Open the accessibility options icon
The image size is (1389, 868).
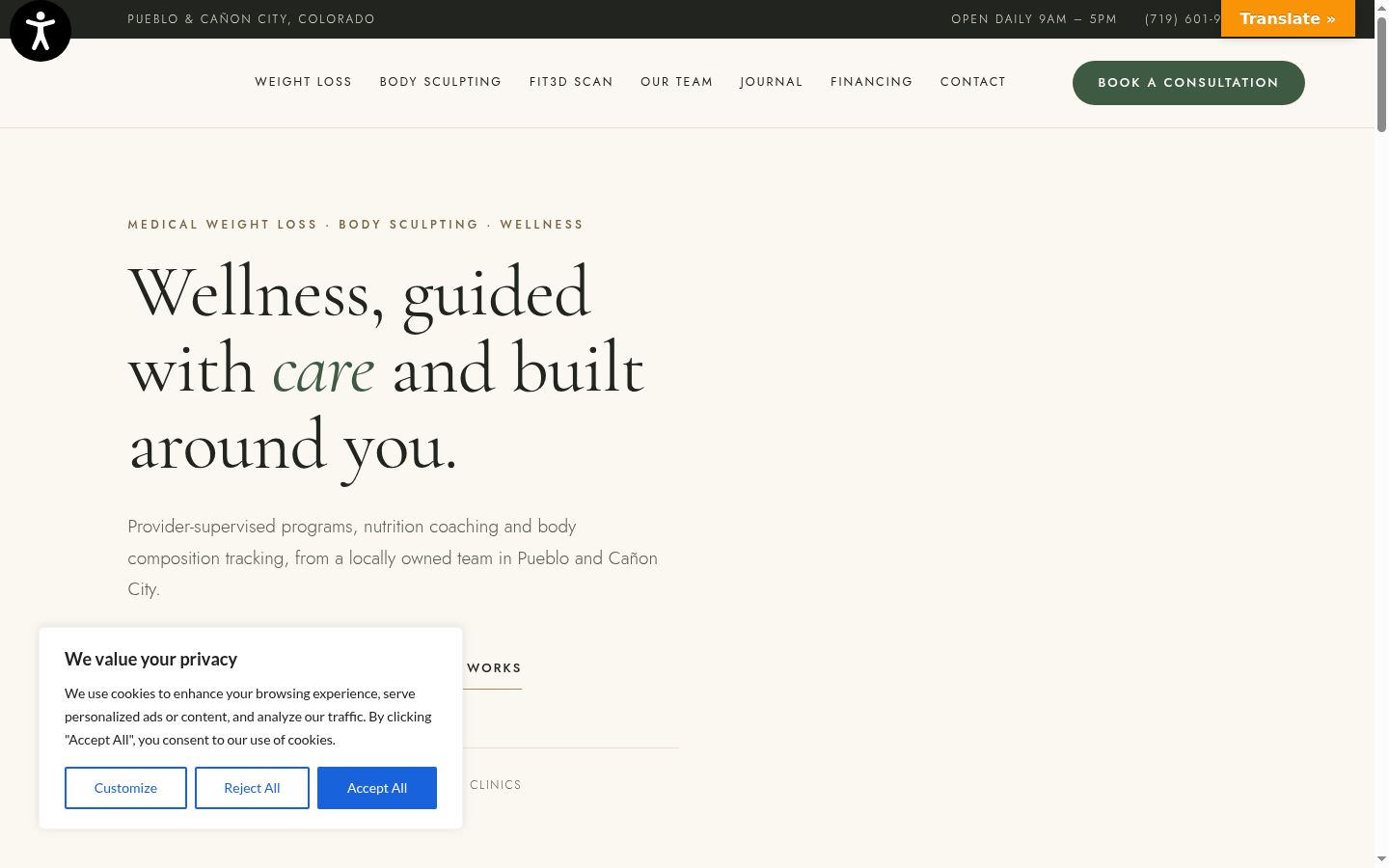pos(41,31)
